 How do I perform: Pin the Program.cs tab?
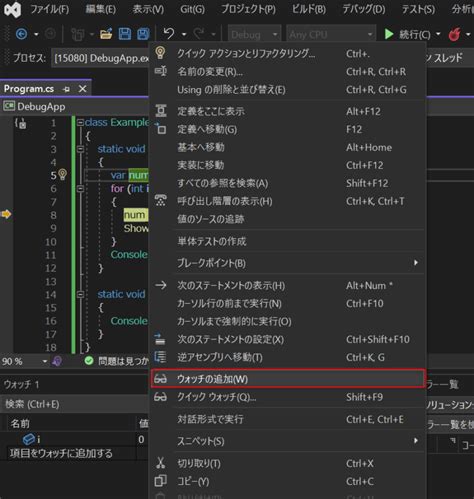[66, 89]
